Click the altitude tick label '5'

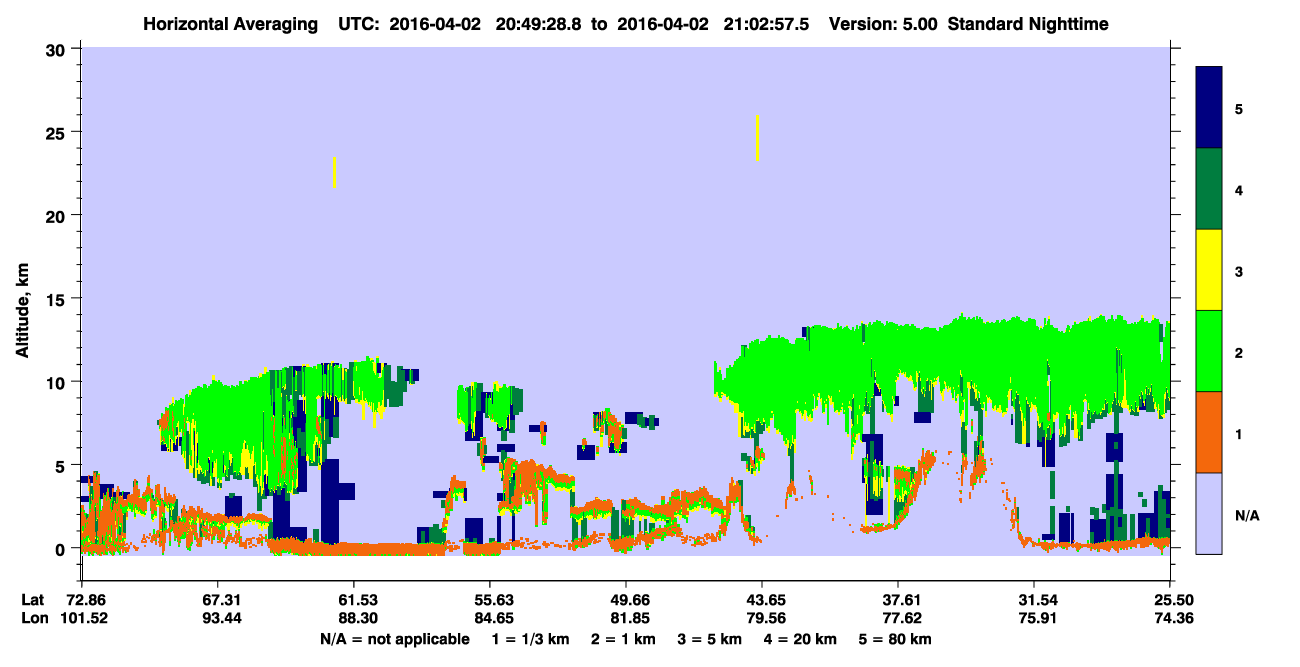[62, 465]
